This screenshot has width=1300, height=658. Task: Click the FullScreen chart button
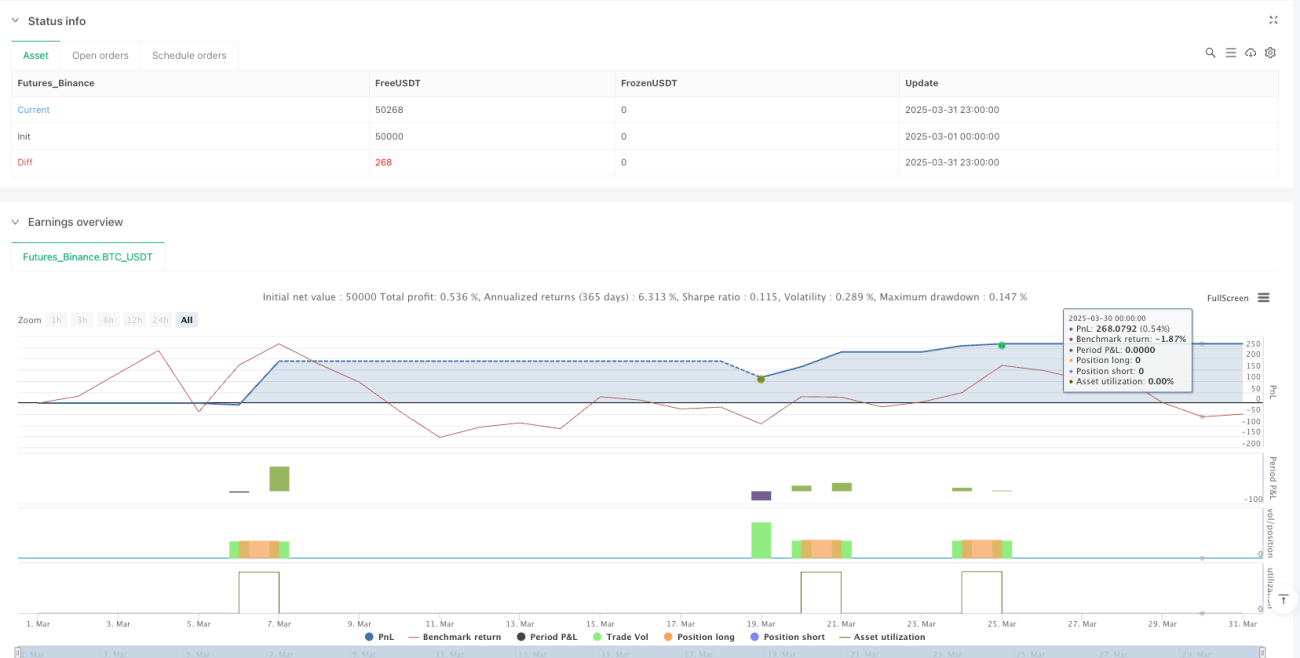tap(1228, 298)
